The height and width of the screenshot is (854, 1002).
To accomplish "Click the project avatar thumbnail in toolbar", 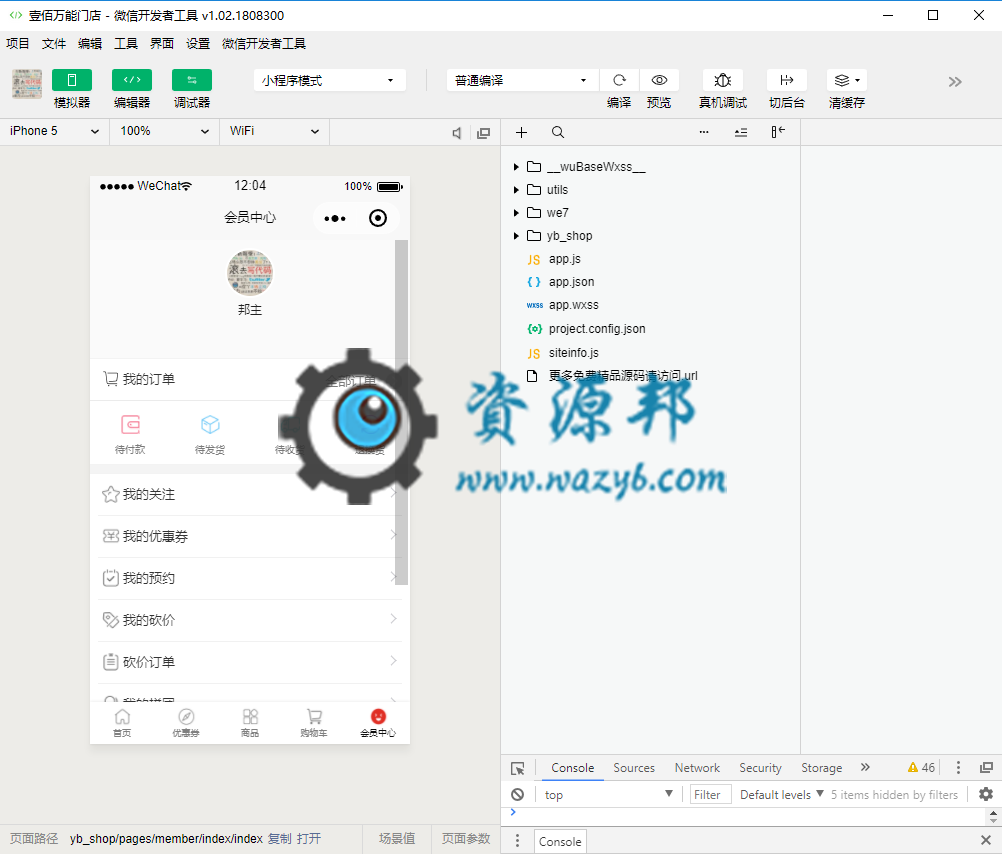I will pos(27,84).
